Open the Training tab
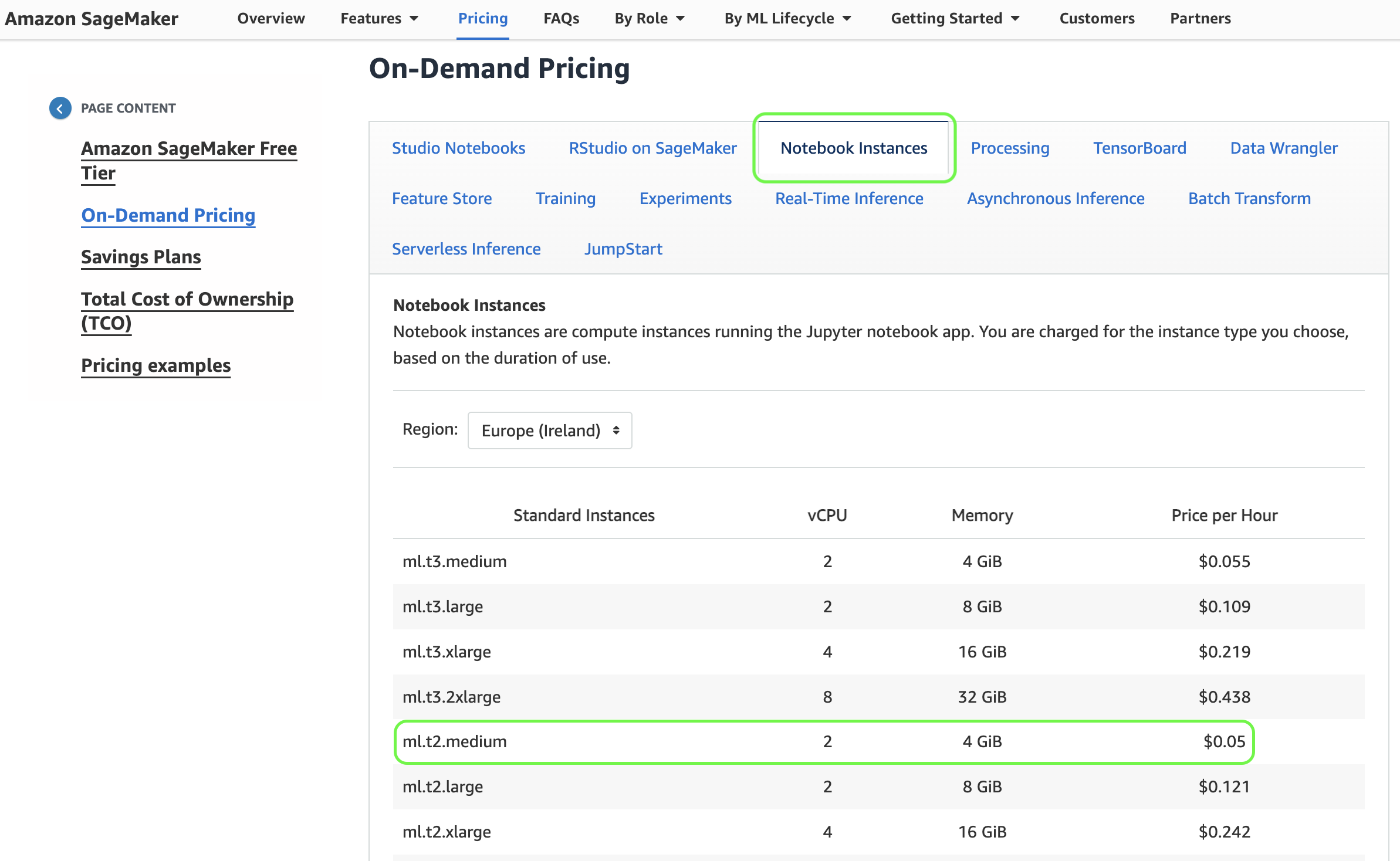The image size is (1400, 861). coord(566,198)
